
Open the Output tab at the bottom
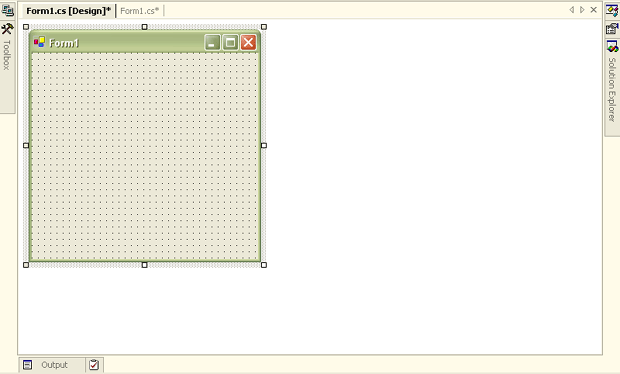tap(52, 365)
